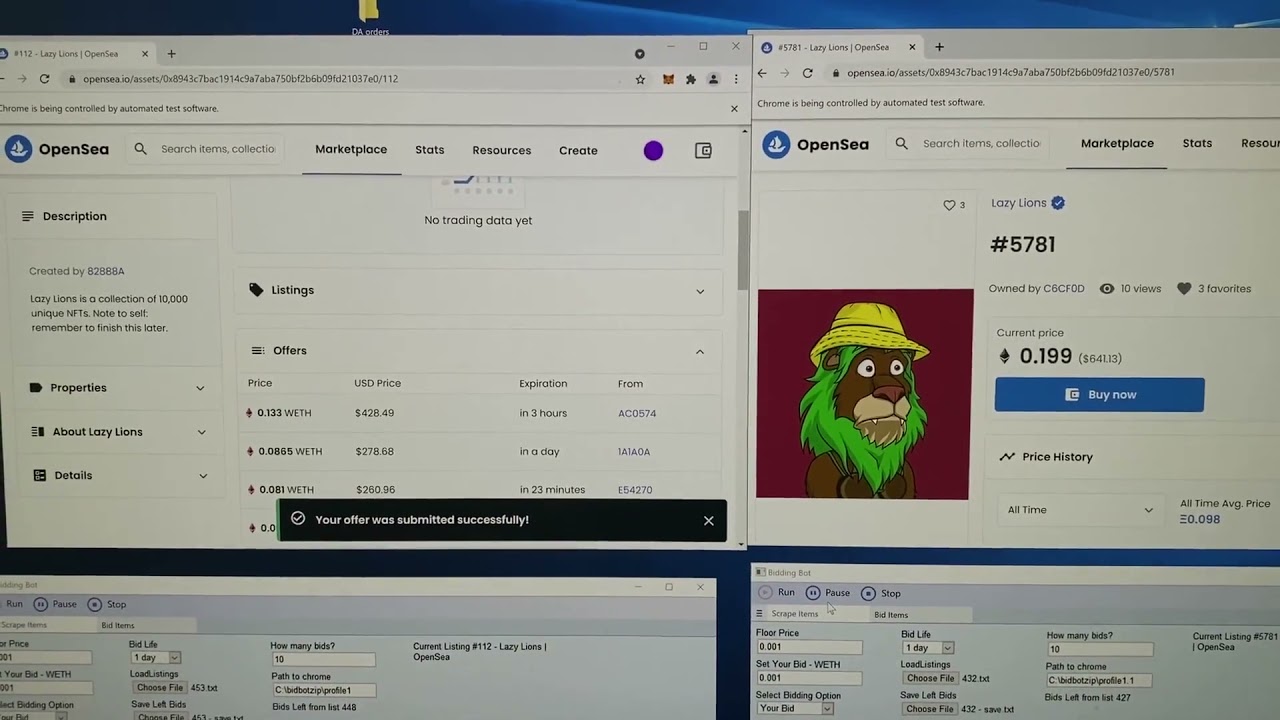This screenshot has height=720, width=1280.
Task: Stop the right Bidding Bot
Action: [x=881, y=593]
